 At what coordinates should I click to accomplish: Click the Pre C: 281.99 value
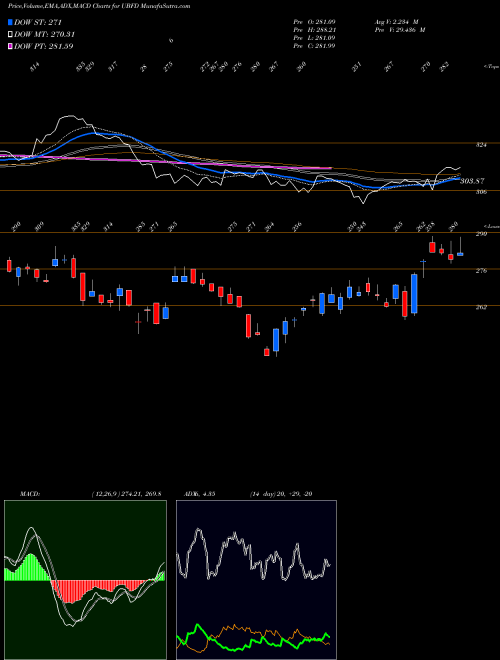314,45
